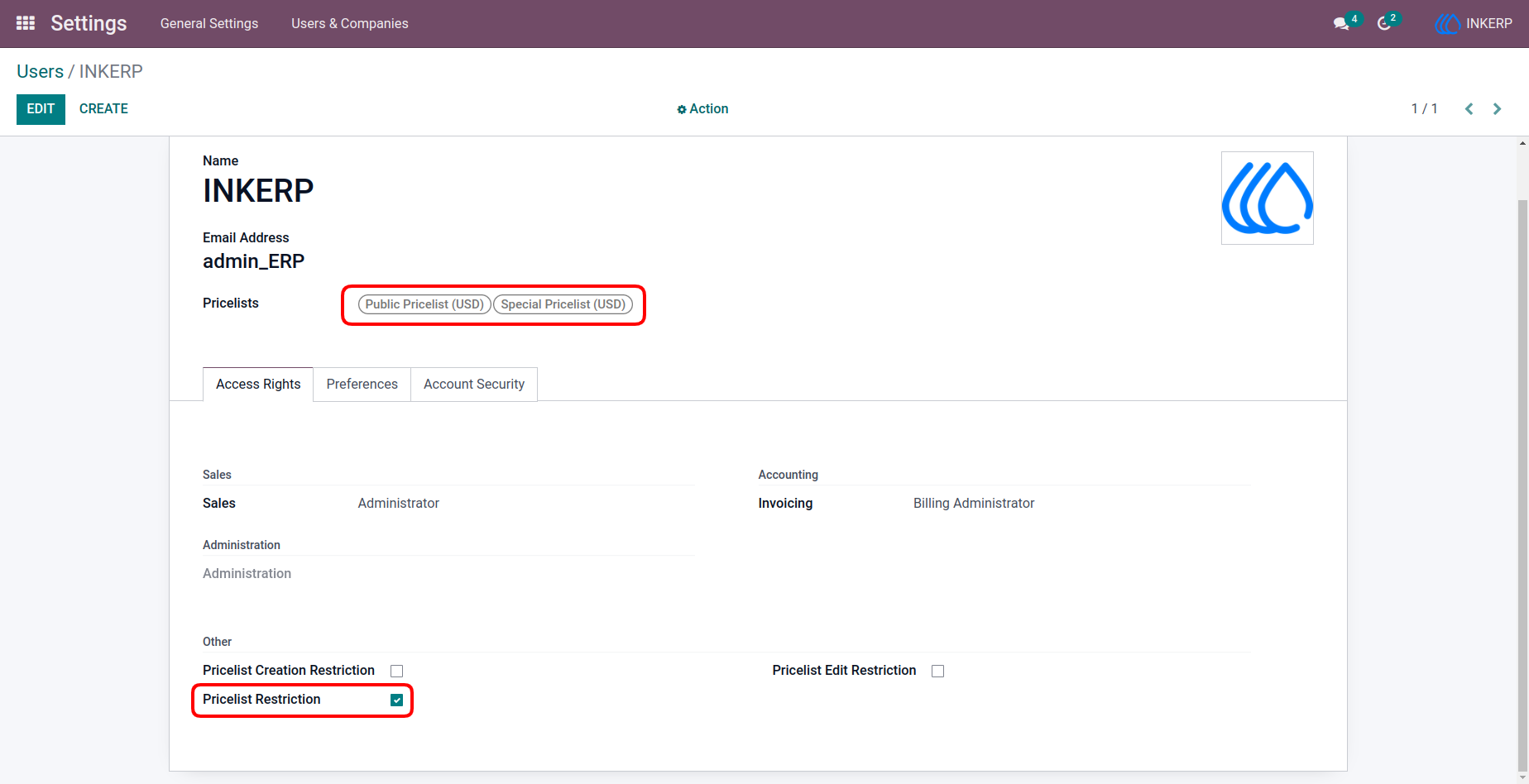Toggle Pricelist Edit Restriction checkbox

point(937,671)
